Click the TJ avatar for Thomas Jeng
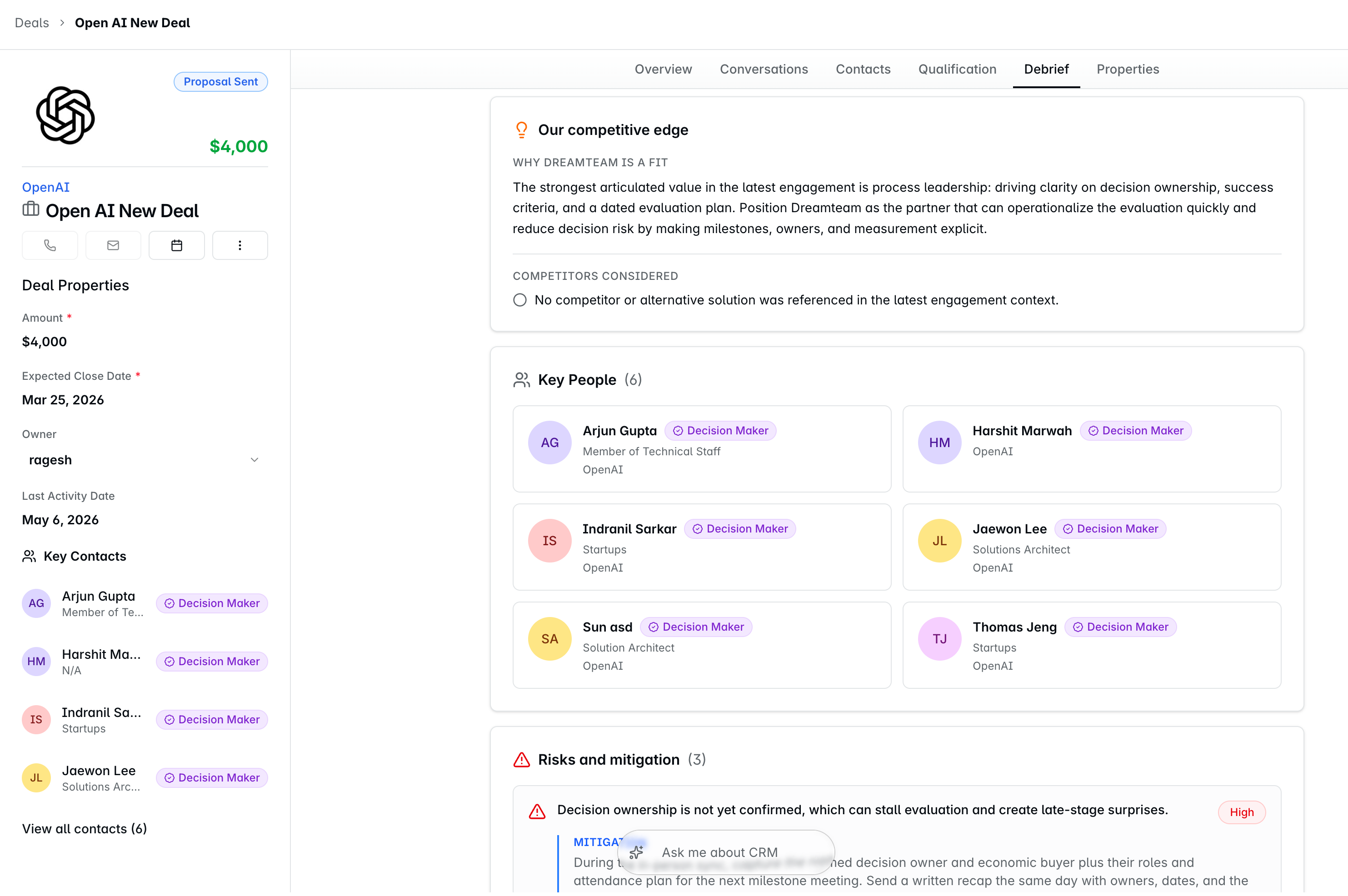1348x896 pixels. [939, 639]
